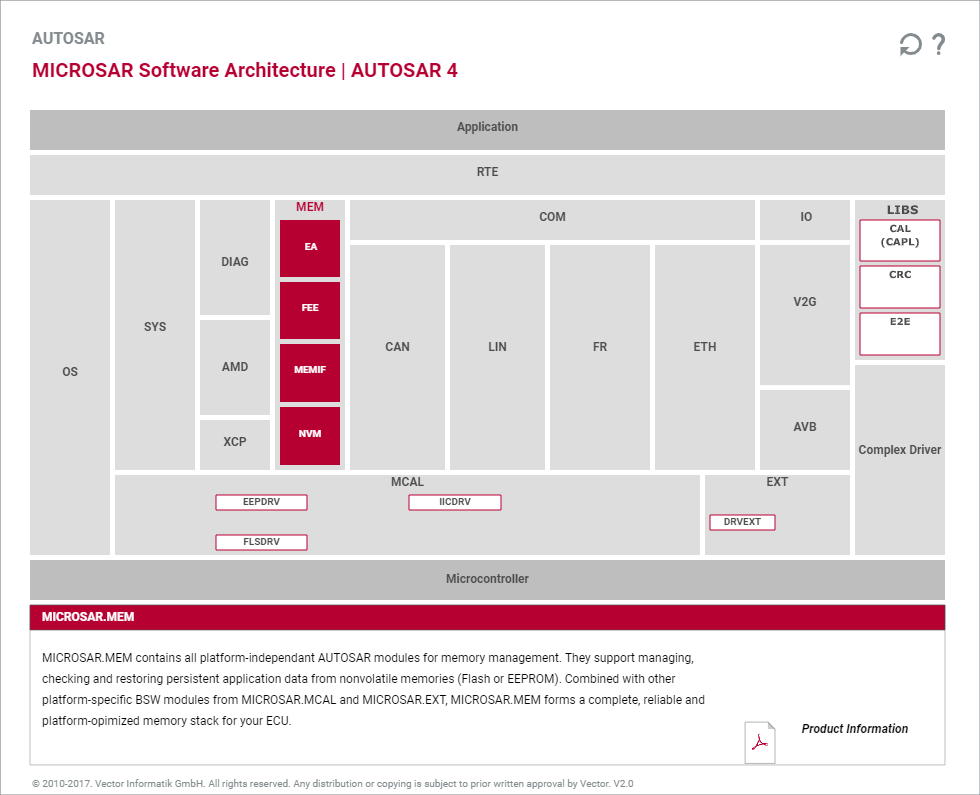Click the refresh/reset arrow icon

[x=910, y=44]
